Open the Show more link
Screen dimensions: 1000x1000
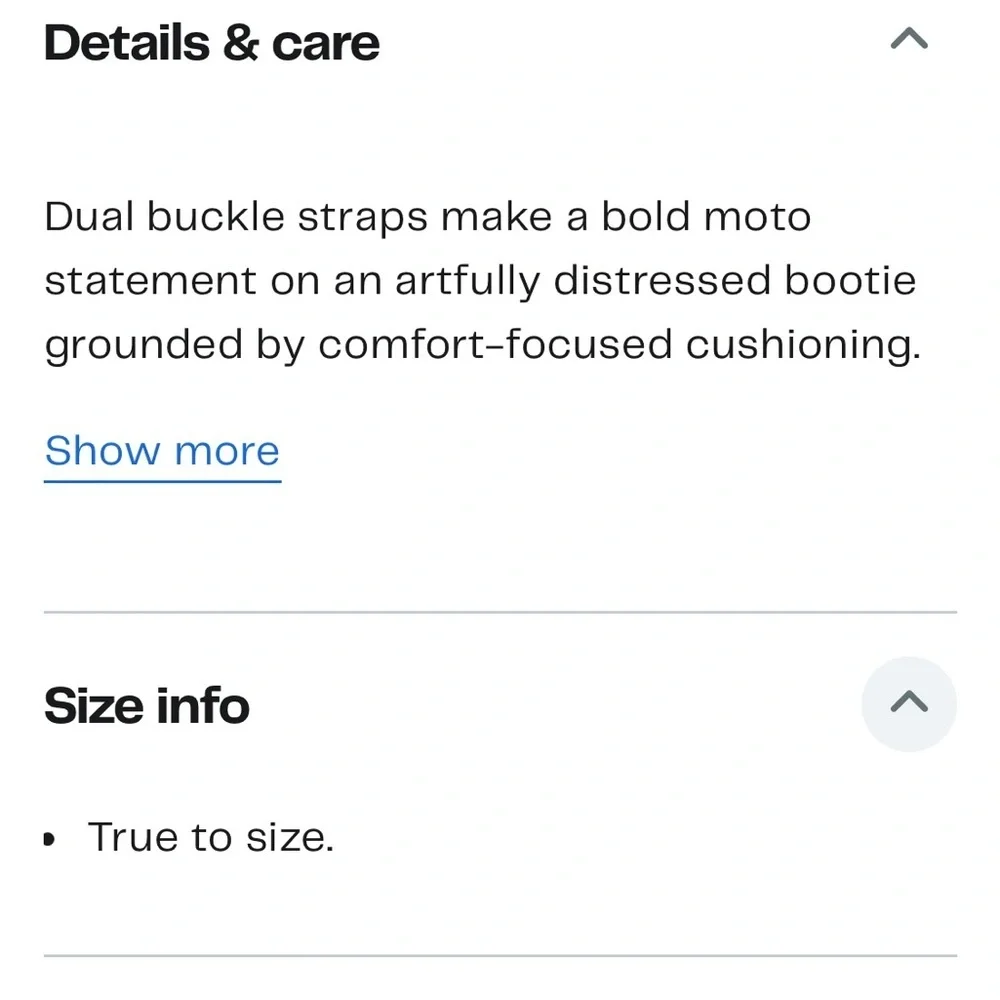[163, 453]
